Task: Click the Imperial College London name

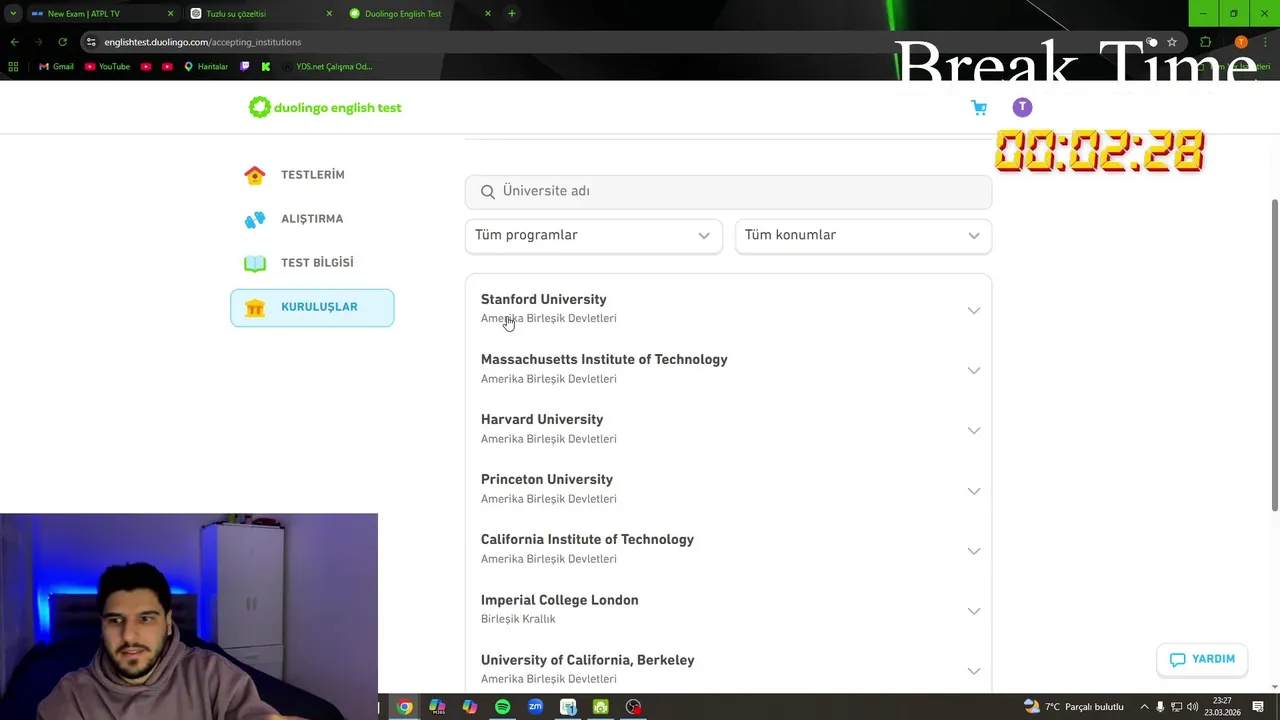Action: point(559,600)
